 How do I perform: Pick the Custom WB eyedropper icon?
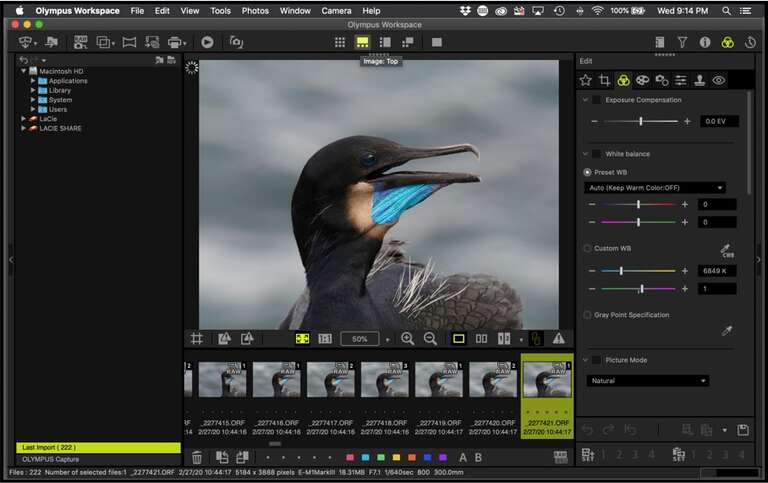[728, 250]
